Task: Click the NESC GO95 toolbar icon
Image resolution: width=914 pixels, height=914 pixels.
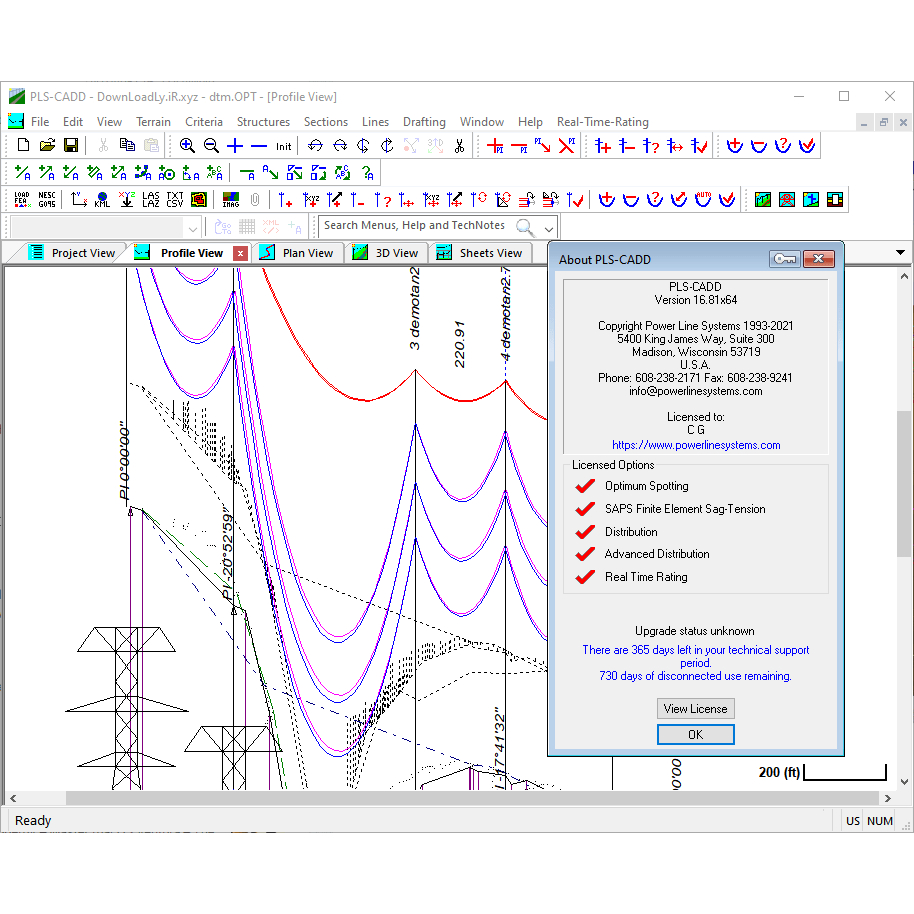Action: click(x=47, y=199)
